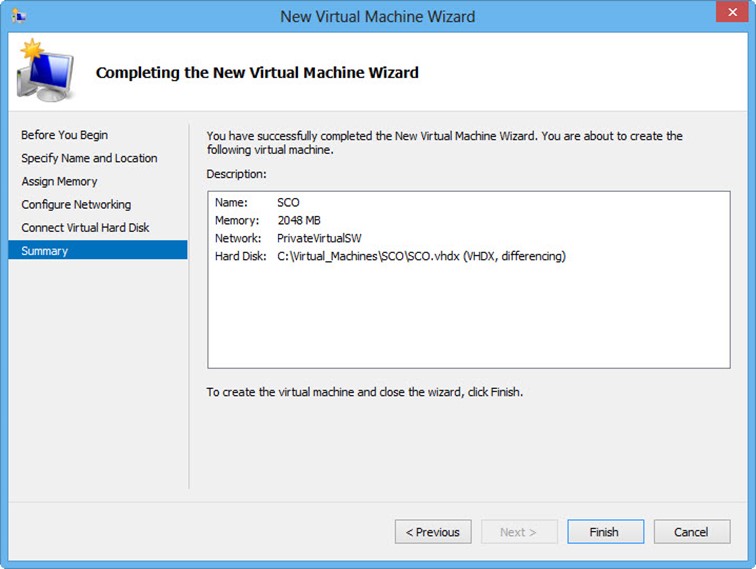Image resolution: width=756 pixels, height=569 pixels.
Task: Go to the Before You Begin step
Action: coord(65,135)
